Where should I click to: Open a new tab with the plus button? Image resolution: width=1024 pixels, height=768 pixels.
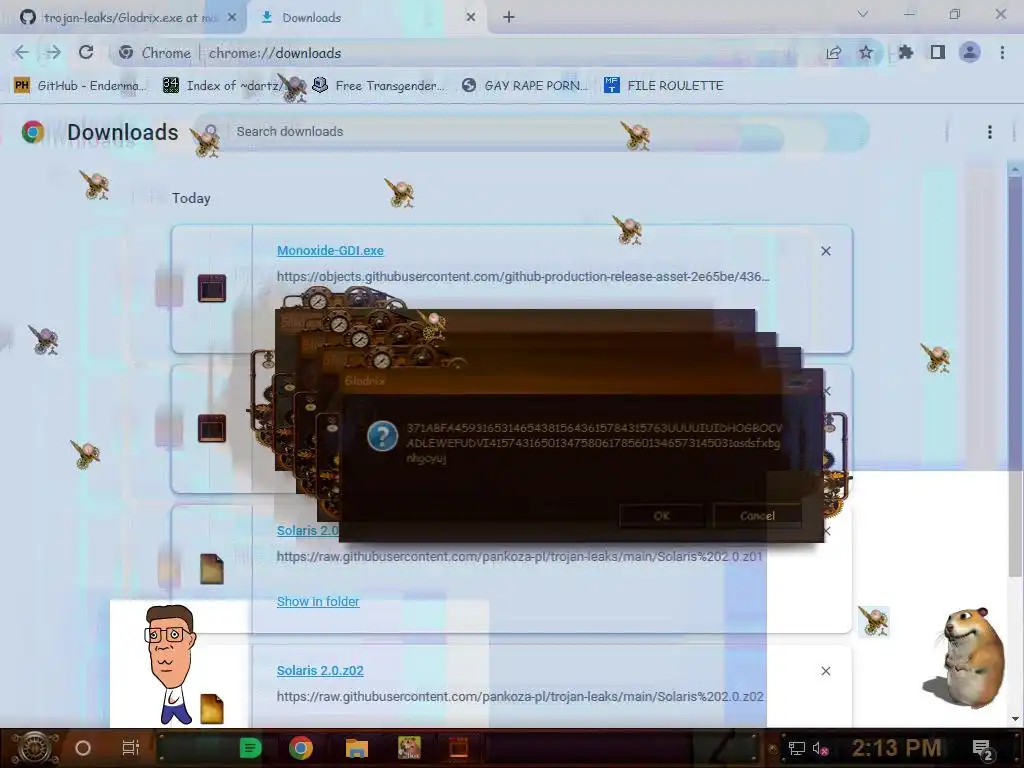click(x=509, y=18)
